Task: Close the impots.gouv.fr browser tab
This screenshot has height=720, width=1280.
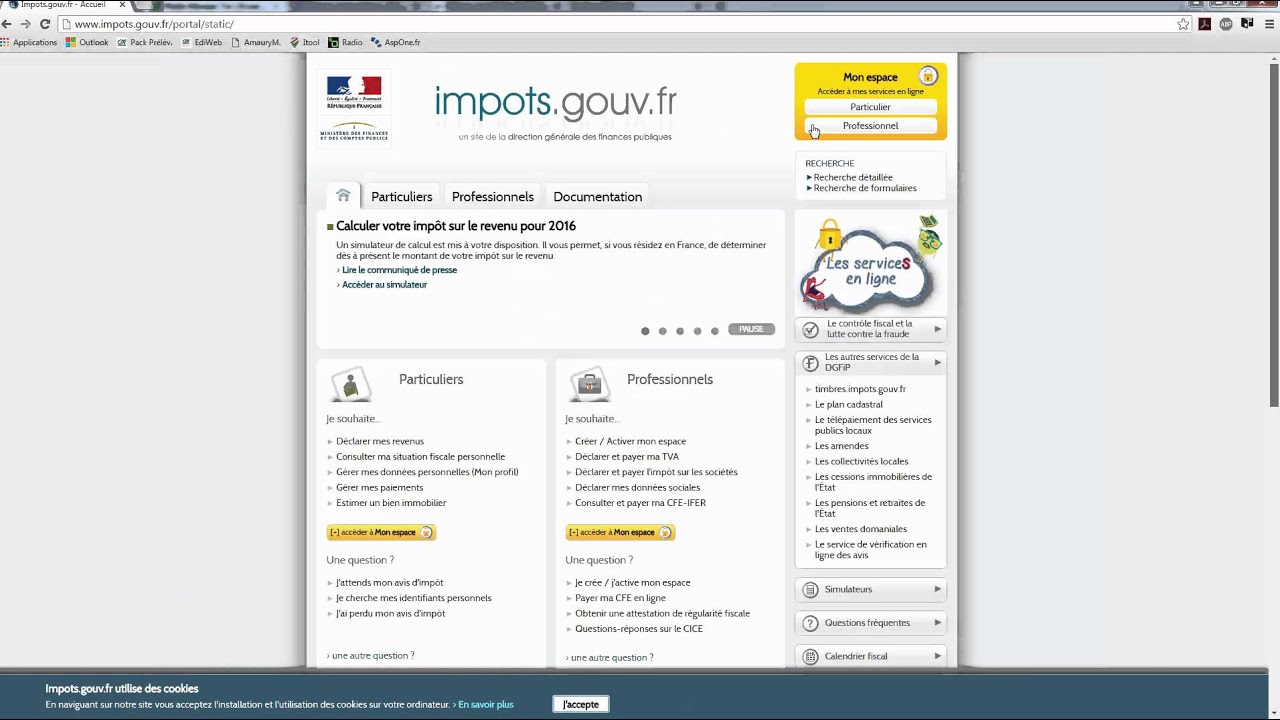Action: point(122,5)
